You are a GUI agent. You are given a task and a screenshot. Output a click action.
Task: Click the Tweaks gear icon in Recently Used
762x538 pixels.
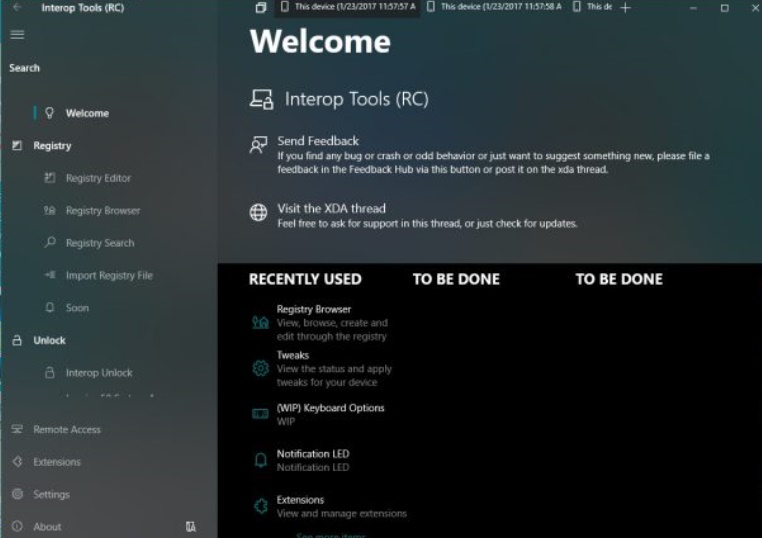(260, 368)
